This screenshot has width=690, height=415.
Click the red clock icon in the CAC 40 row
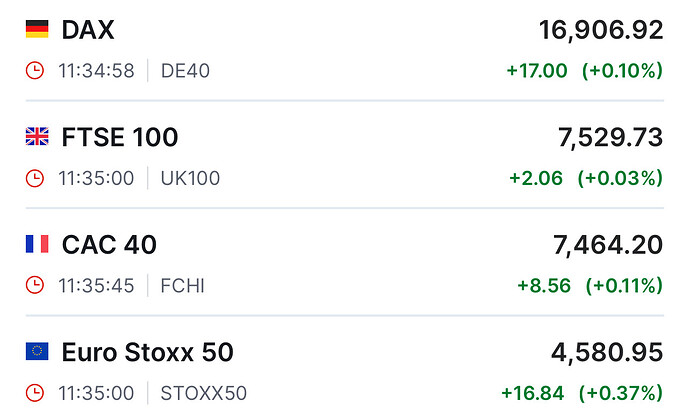[35, 286]
